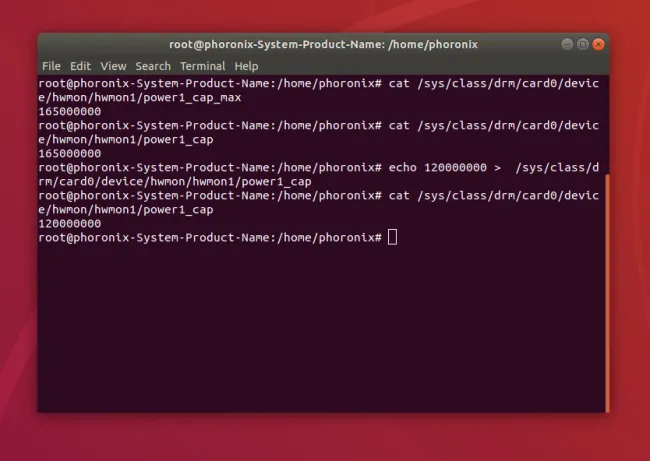Click the terminal cursor block at prompt
This screenshot has width=650, height=461.
392,238
